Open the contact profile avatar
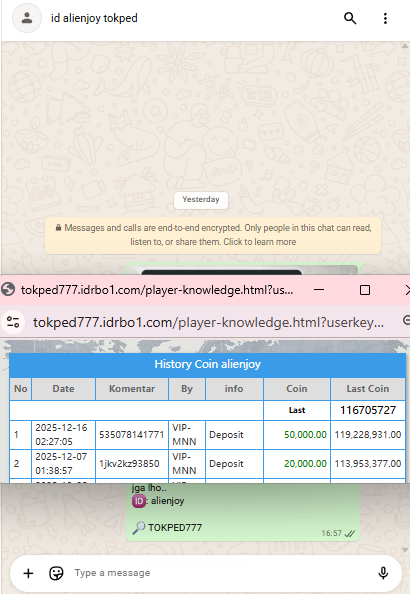The image size is (410, 594). (27, 18)
